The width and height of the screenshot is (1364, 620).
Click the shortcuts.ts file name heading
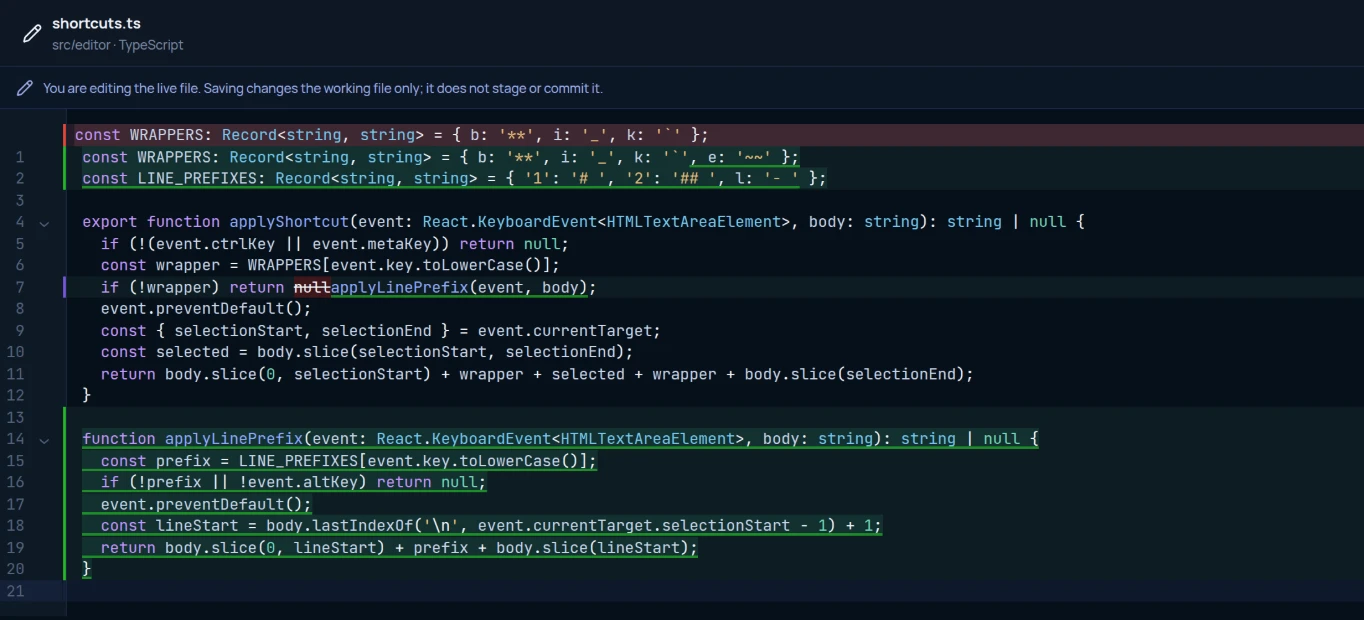click(96, 24)
